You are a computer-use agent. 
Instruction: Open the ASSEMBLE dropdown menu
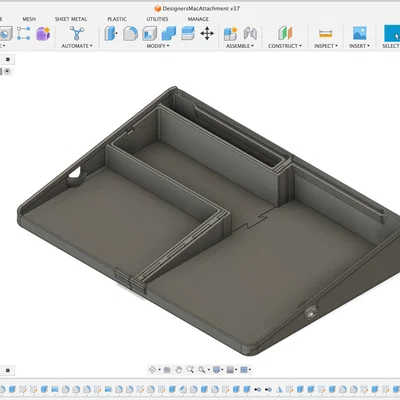(x=240, y=46)
